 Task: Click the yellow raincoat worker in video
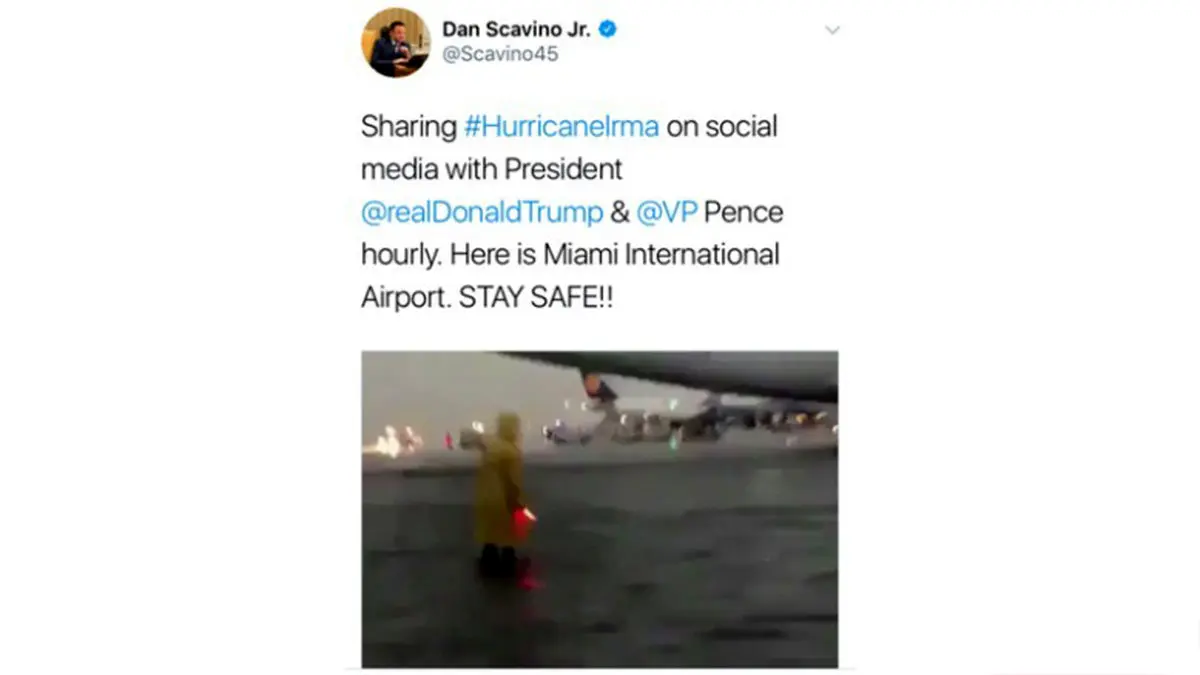pos(498,490)
